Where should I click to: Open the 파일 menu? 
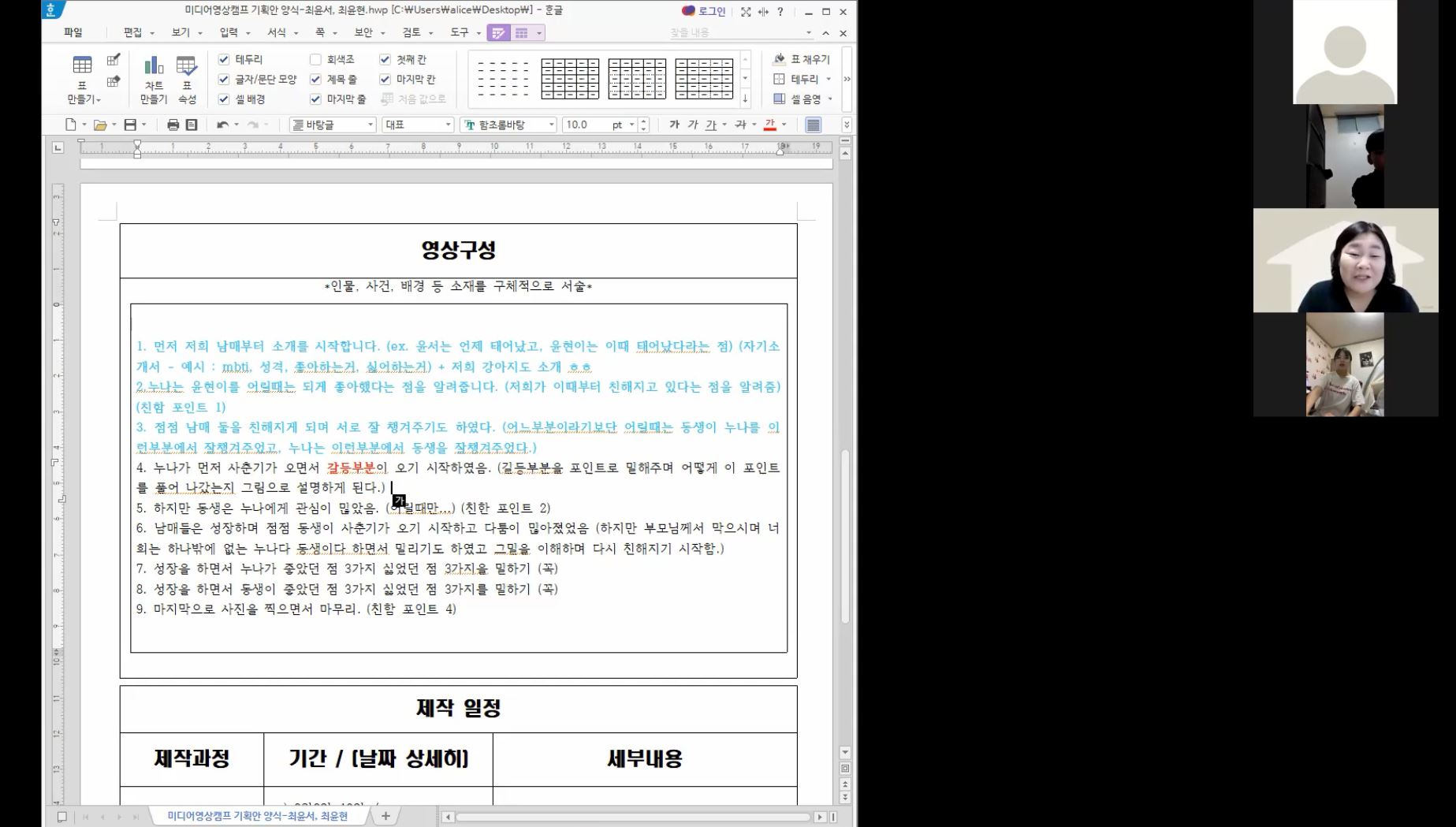point(73,32)
